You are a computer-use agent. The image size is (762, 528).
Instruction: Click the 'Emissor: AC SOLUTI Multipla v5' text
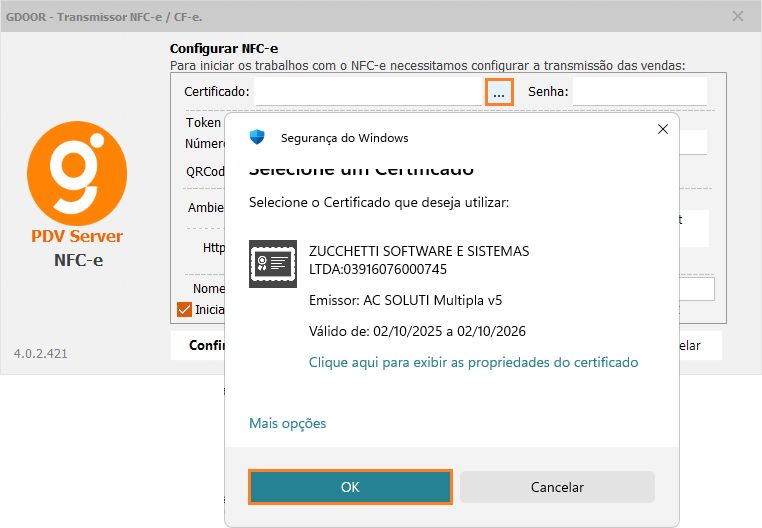pyautogui.click(x=406, y=301)
